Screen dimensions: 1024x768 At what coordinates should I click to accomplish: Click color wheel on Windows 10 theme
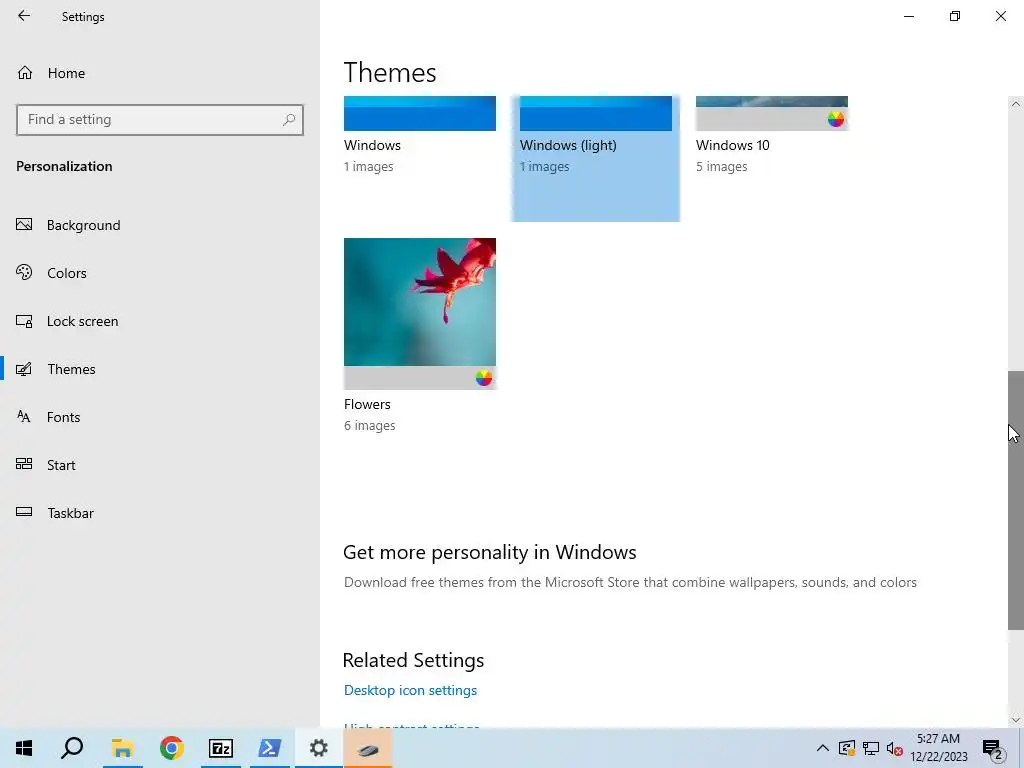[x=836, y=119]
